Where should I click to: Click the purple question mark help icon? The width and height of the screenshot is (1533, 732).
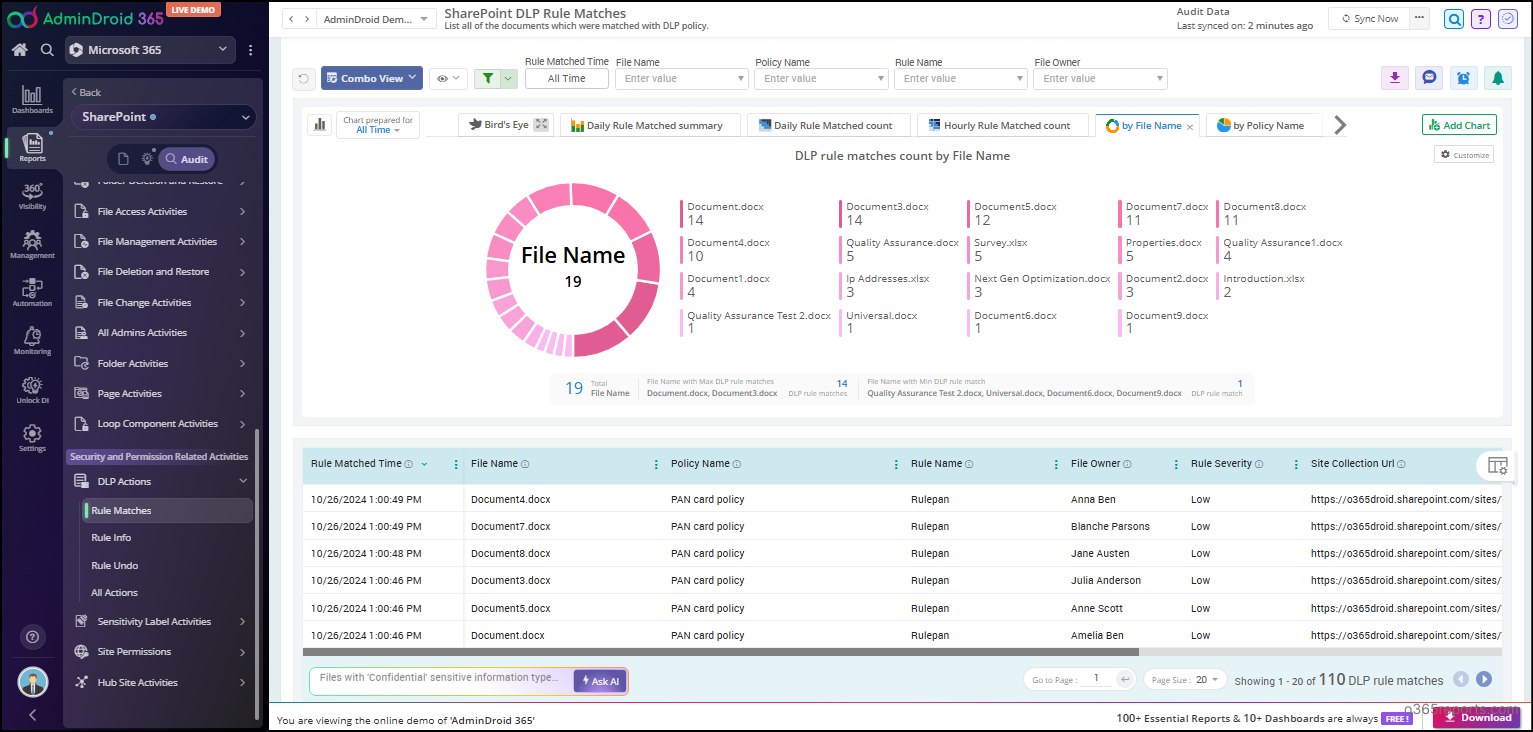[1481, 19]
